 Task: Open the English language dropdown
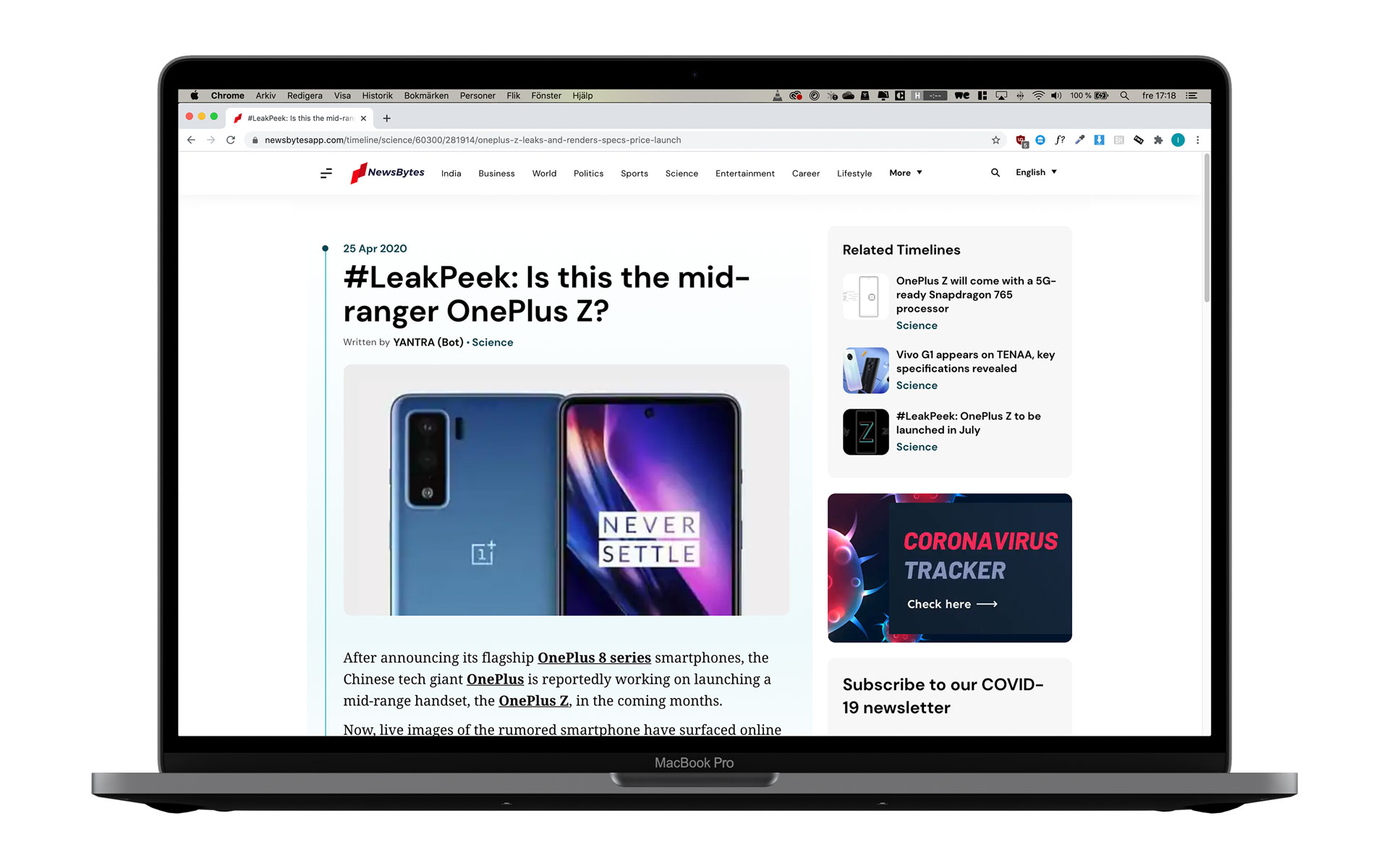click(x=1036, y=172)
